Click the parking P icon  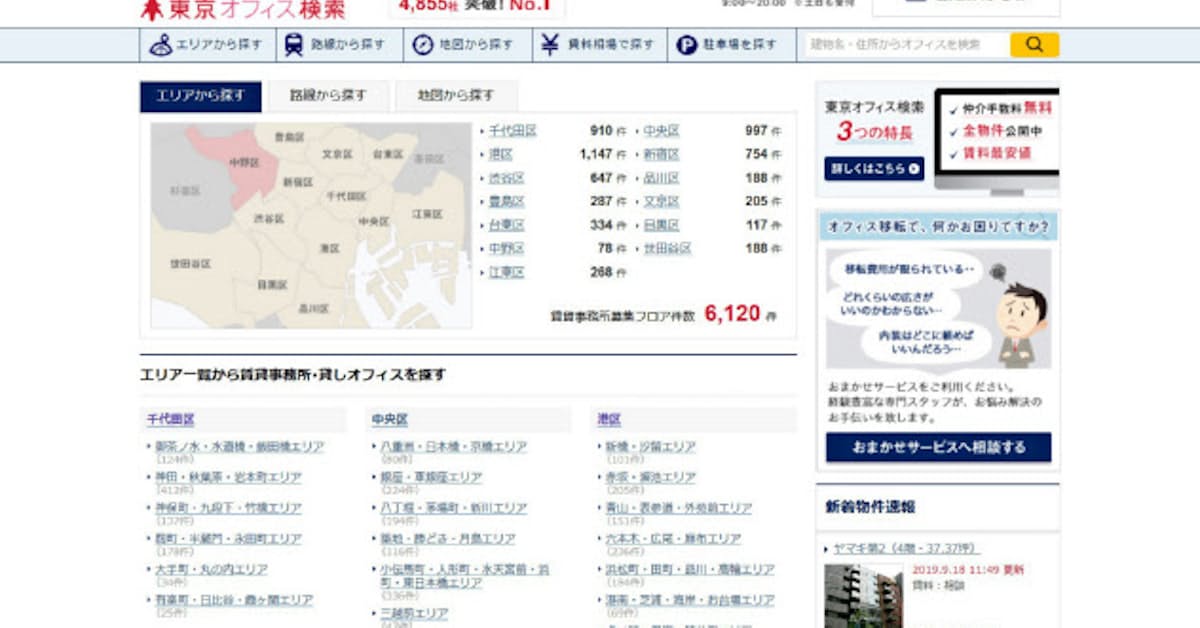(x=686, y=45)
